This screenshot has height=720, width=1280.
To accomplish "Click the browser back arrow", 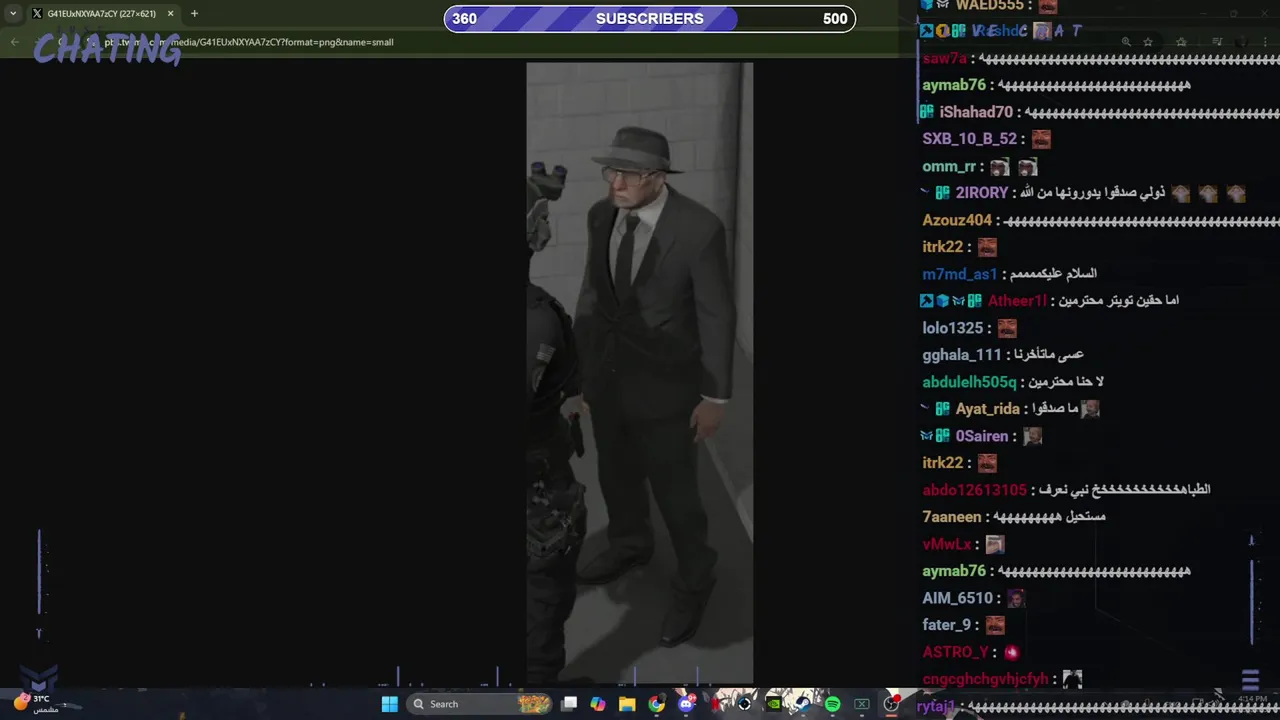I will pos(14,42).
